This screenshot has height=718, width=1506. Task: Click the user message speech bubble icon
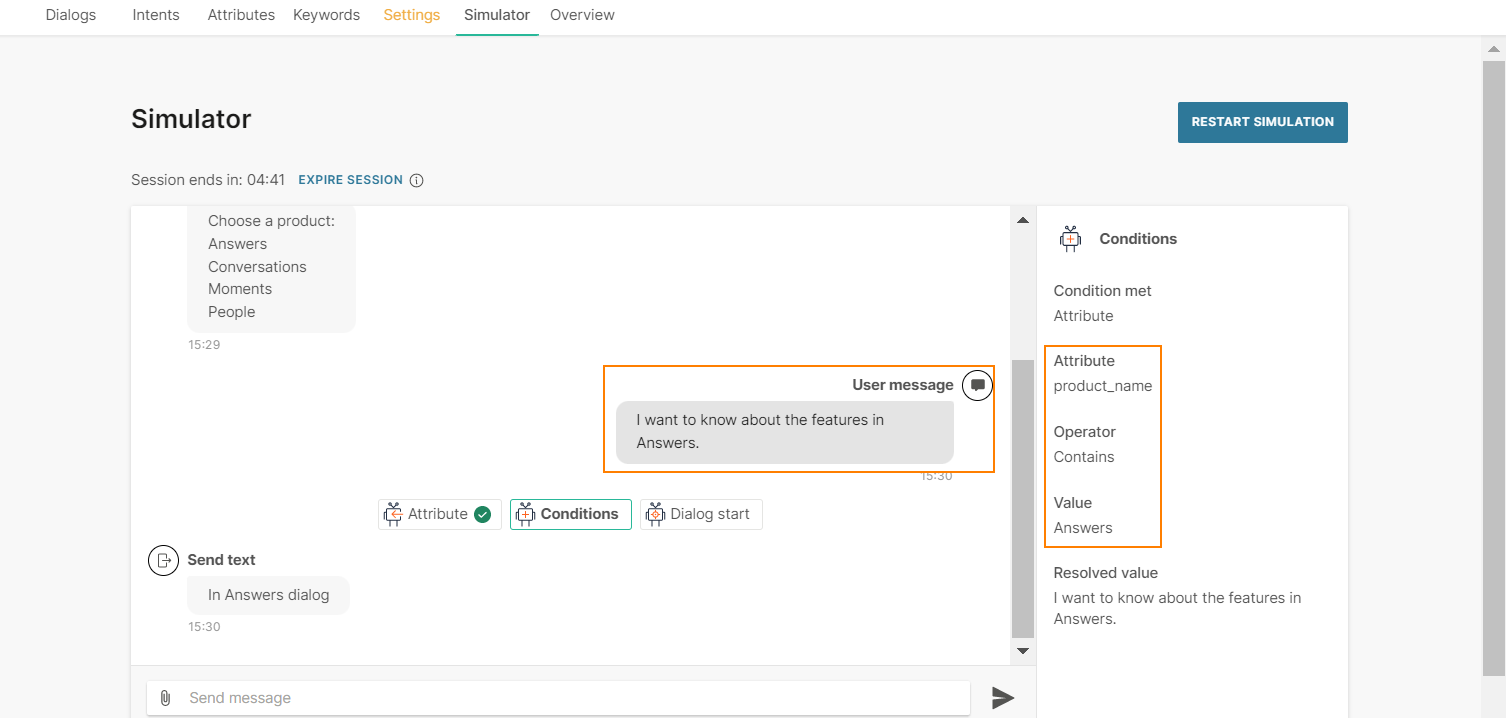977,385
